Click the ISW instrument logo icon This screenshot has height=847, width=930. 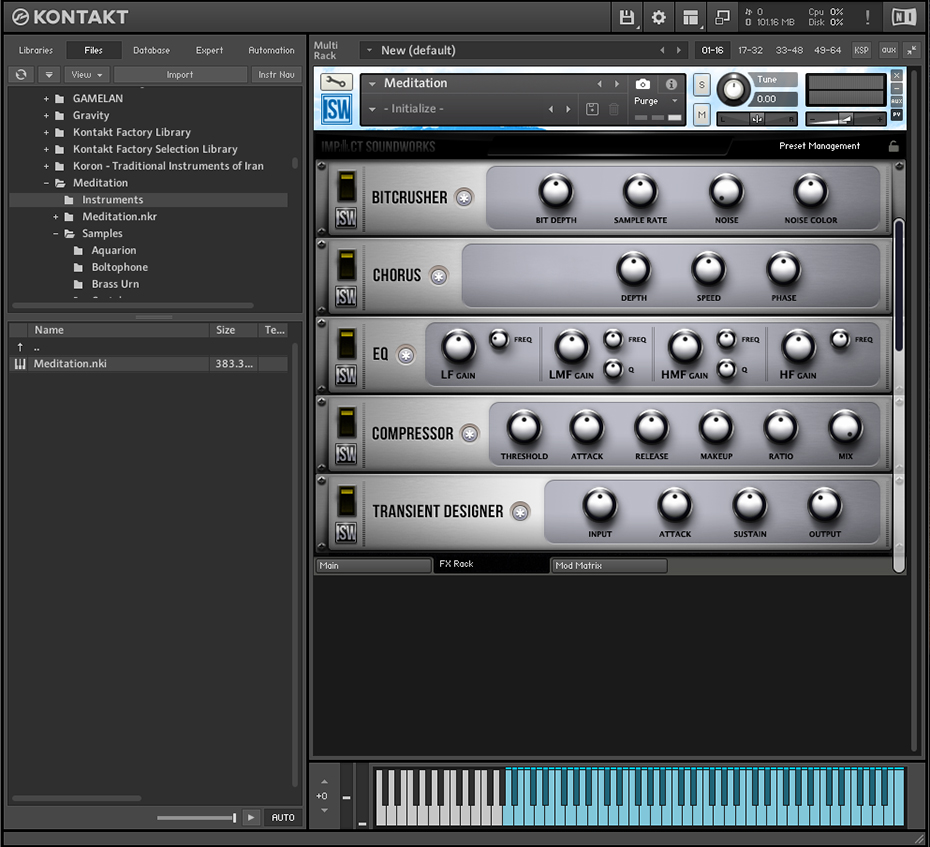tap(336, 109)
